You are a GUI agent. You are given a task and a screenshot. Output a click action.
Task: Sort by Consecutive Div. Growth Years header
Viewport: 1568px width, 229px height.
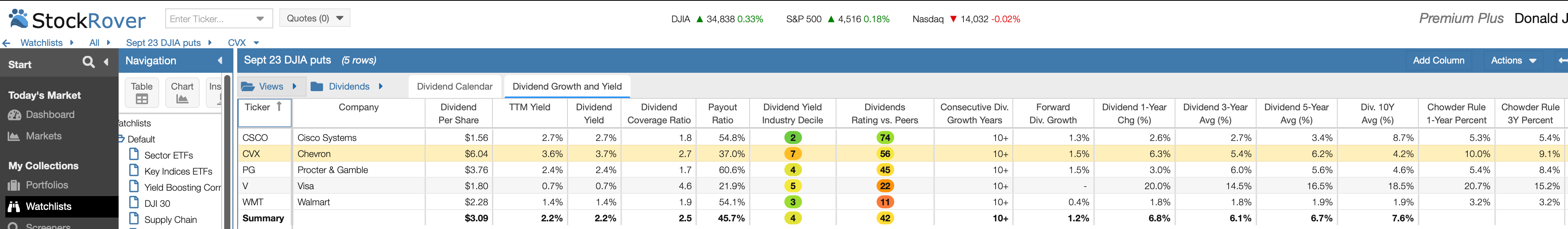(x=974, y=113)
